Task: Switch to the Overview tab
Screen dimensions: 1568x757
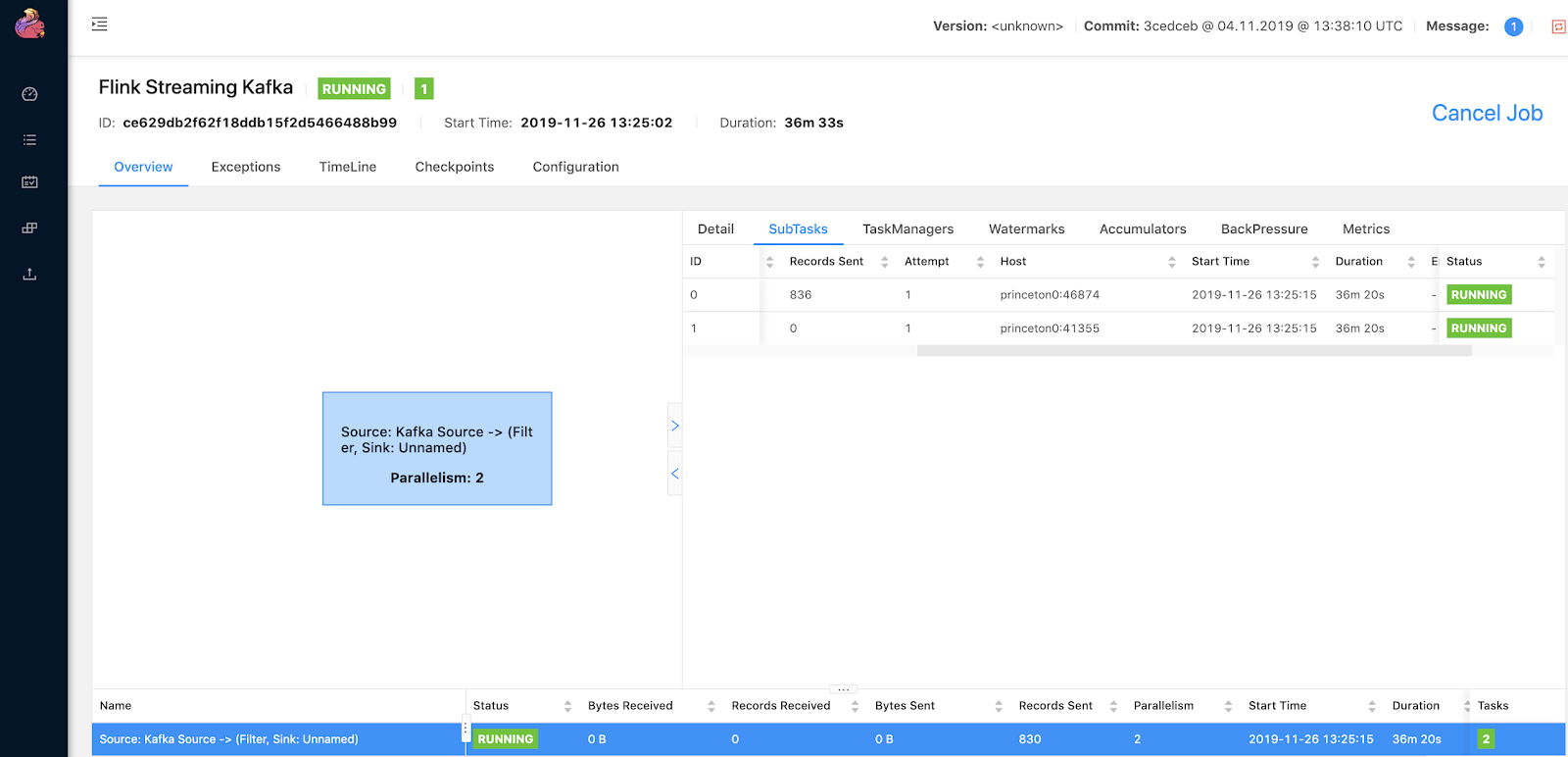Action: (143, 167)
